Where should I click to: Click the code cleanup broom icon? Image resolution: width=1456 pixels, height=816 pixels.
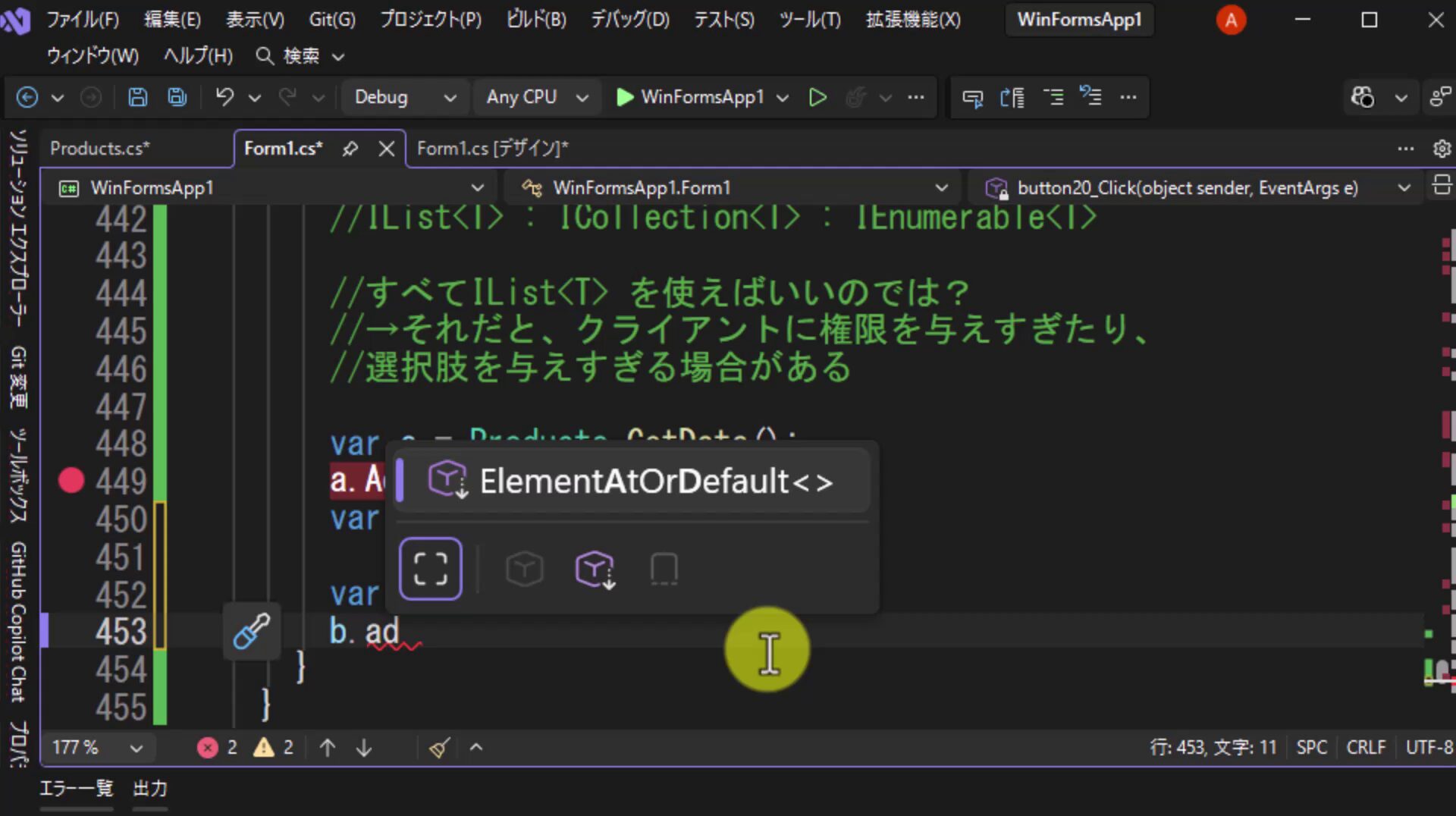[440, 748]
